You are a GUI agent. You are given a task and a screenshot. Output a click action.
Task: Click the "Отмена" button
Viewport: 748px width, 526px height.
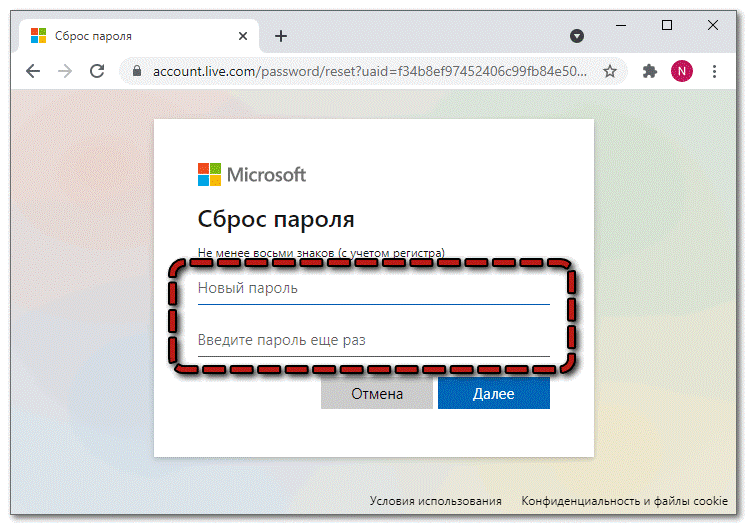[x=377, y=393]
